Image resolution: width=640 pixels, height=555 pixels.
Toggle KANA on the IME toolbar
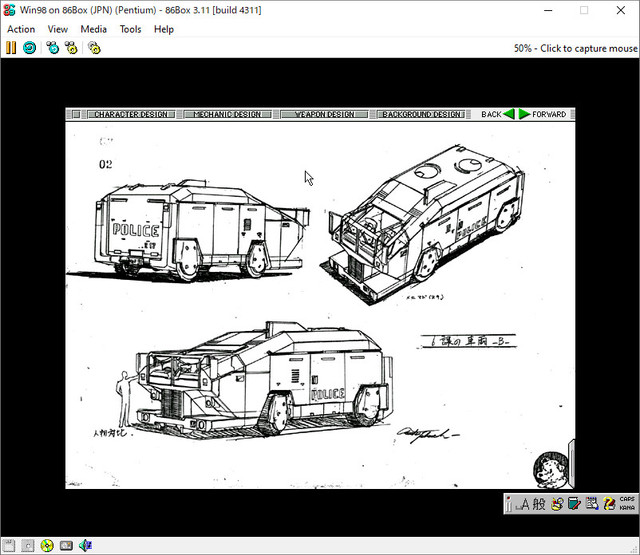pyautogui.click(x=627, y=508)
